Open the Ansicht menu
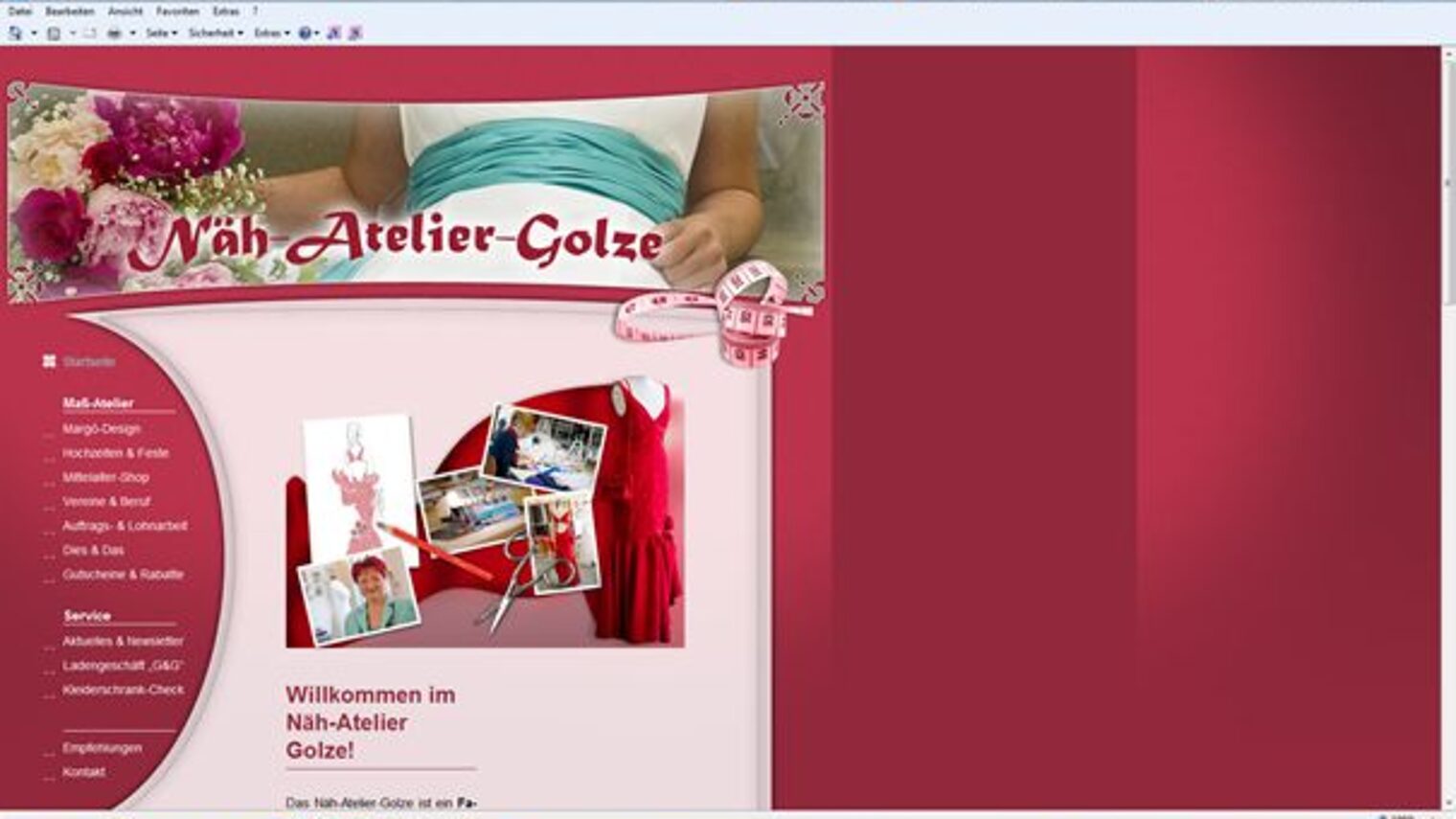The image size is (1456, 819). 125,11
